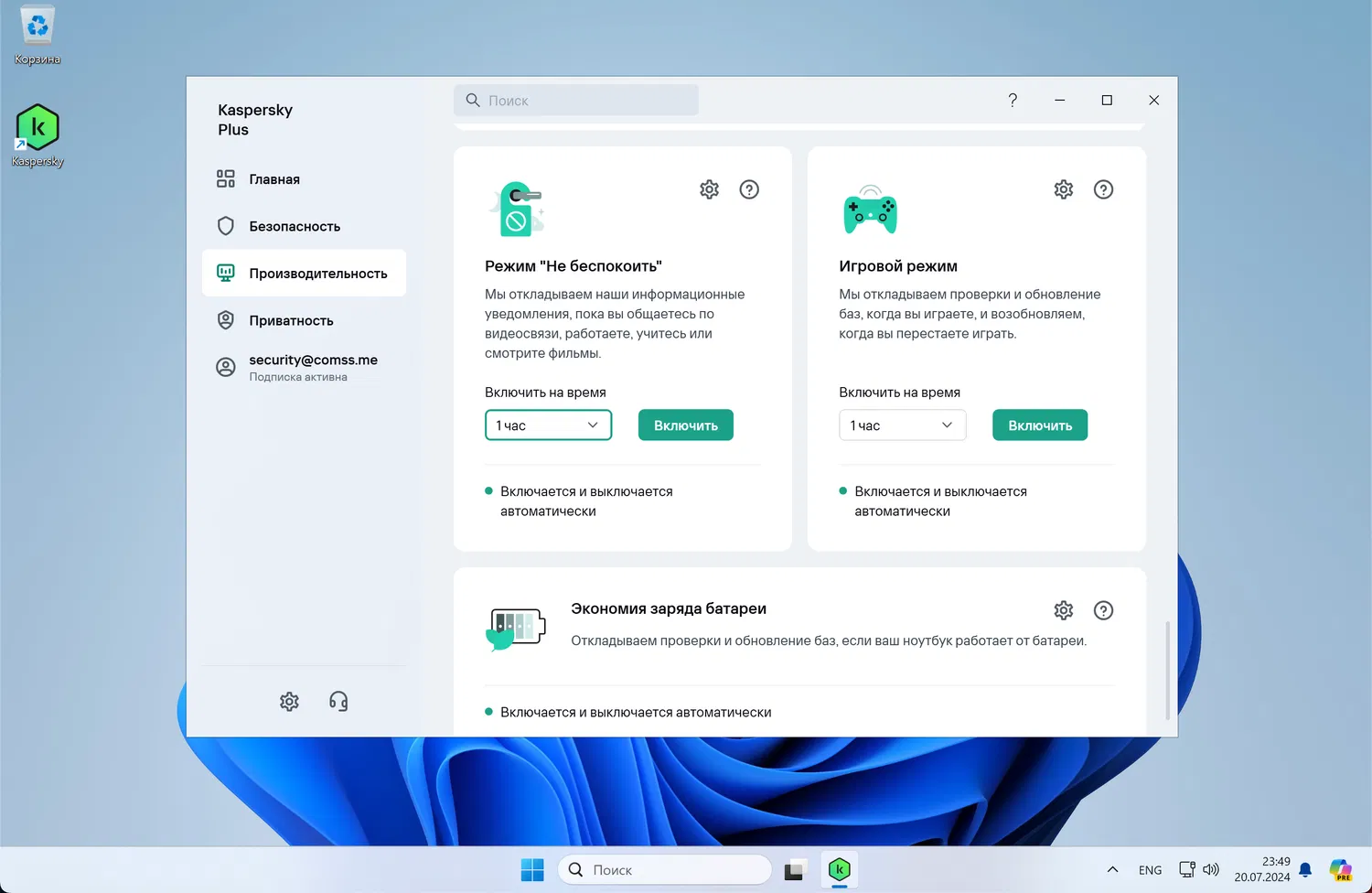Viewport: 1372px width, 893px height.
Task: Open the Windows Start menu
Action: (x=532, y=870)
